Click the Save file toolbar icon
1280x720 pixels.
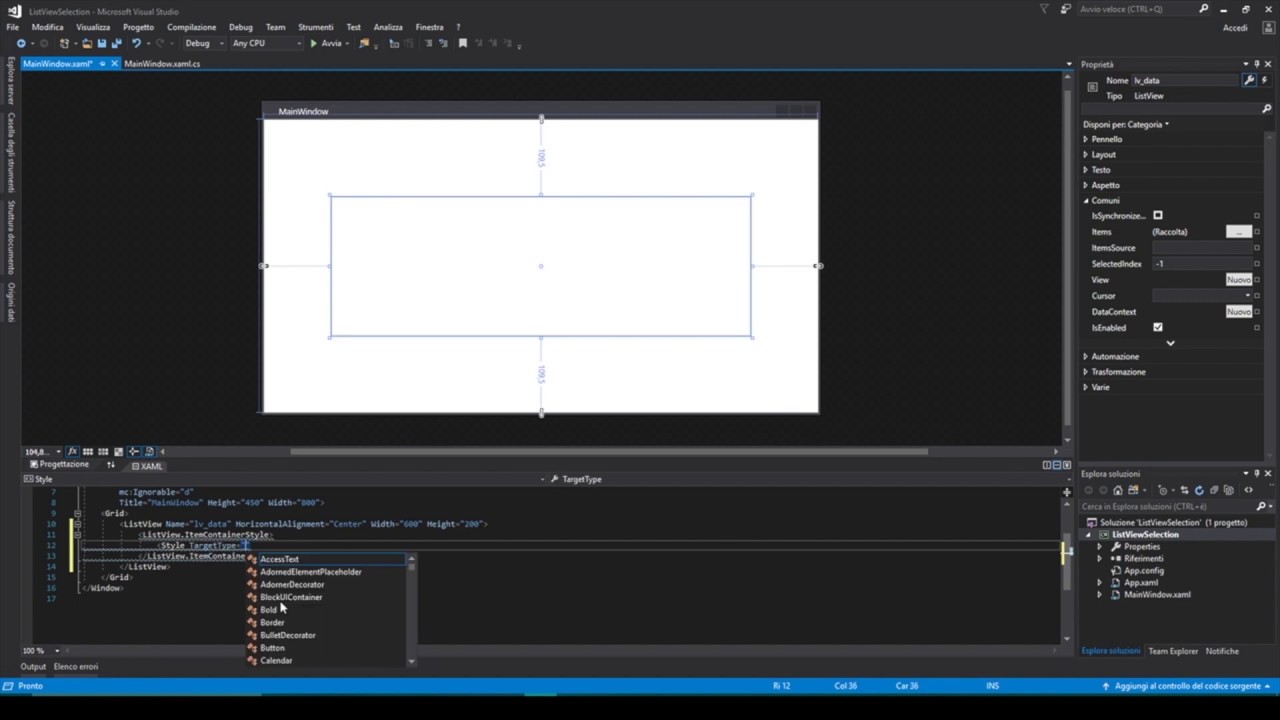coord(102,43)
